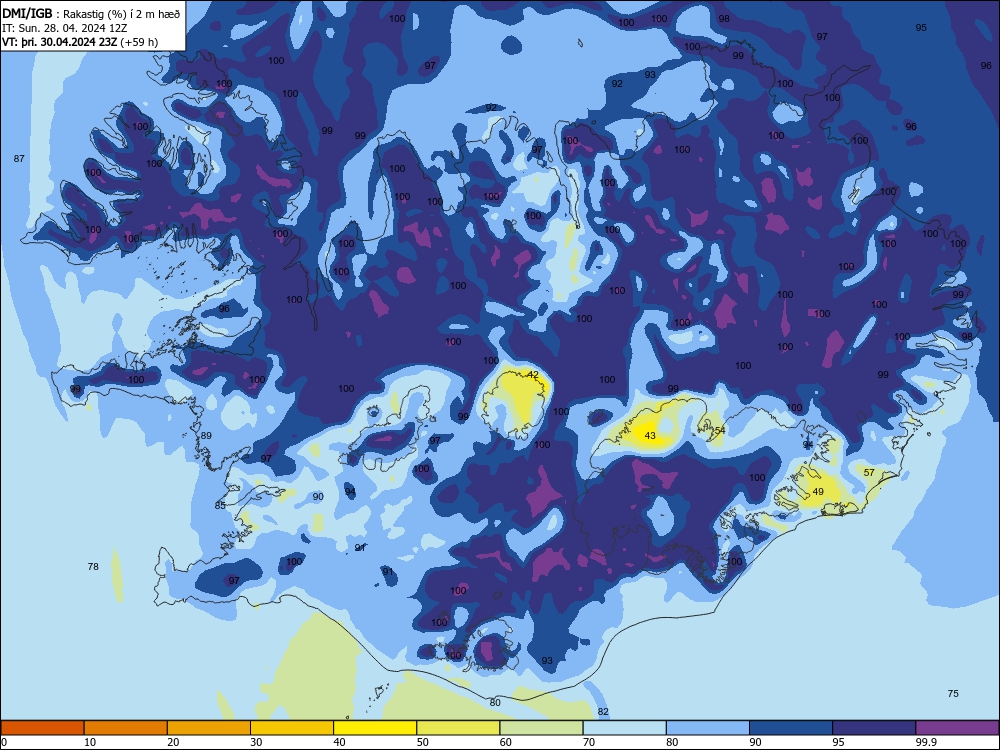Click the 70–80 pale blue legend swatch
The height and width of the screenshot is (750, 1000).
pyautogui.click(x=624, y=728)
